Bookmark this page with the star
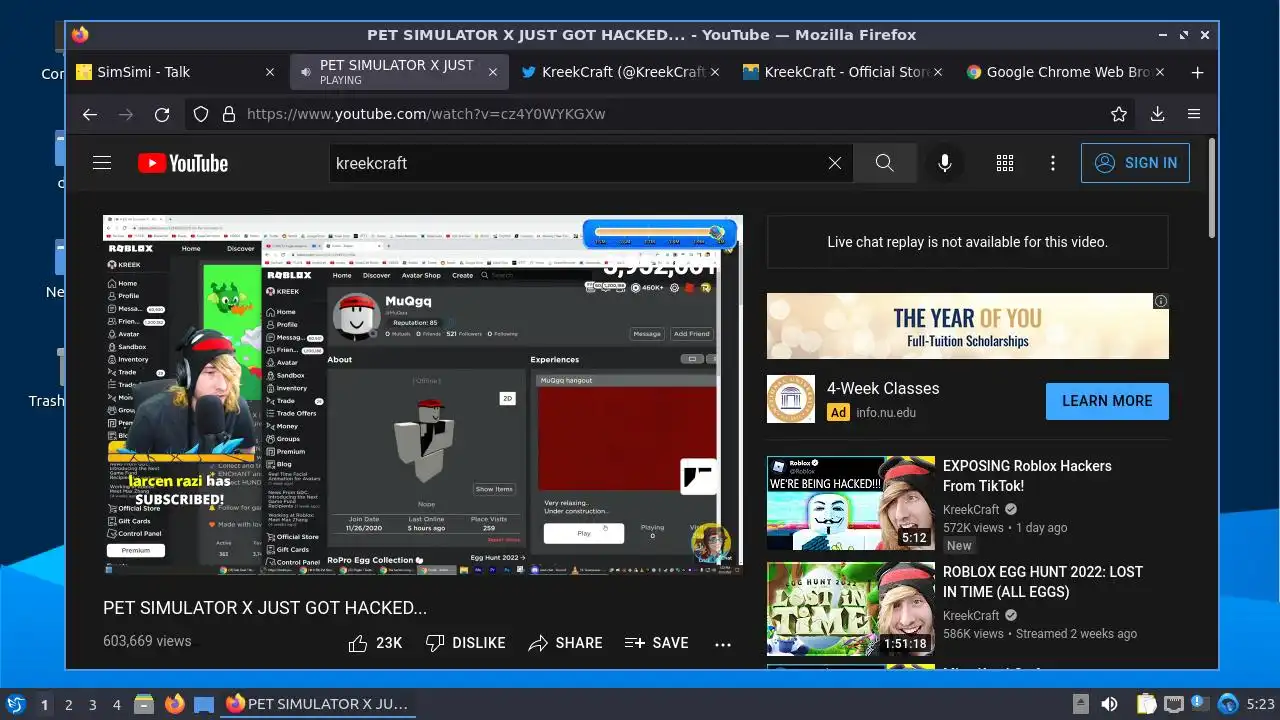 tap(1119, 114)
